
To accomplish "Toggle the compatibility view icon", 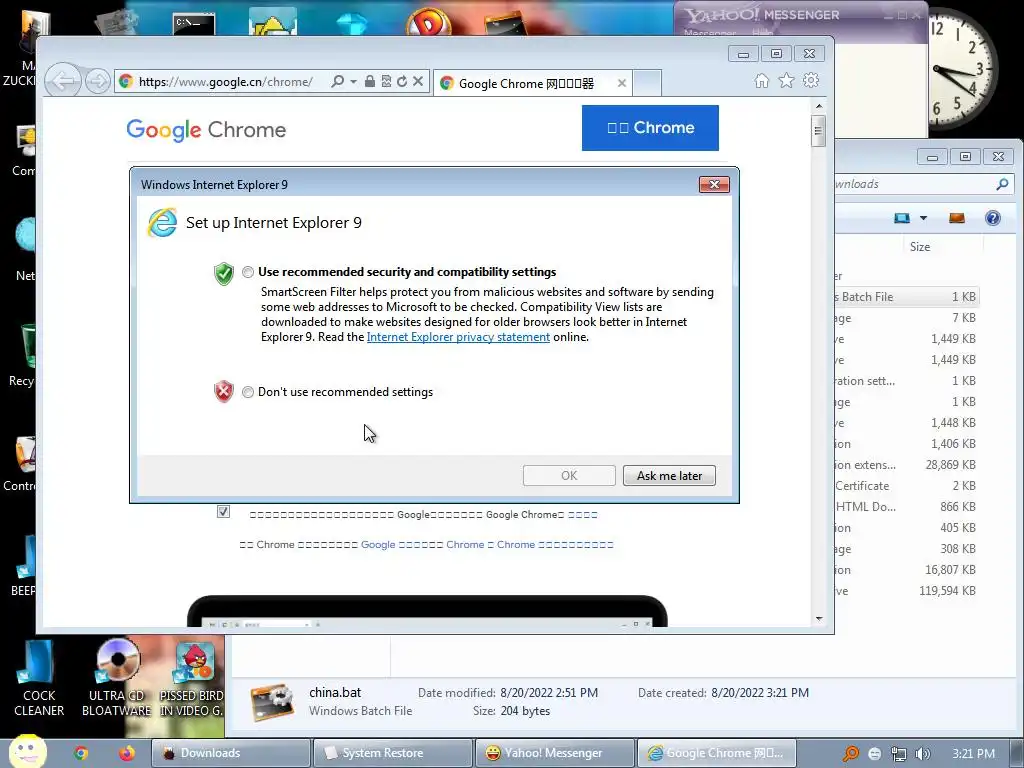I will coord(386,82).
